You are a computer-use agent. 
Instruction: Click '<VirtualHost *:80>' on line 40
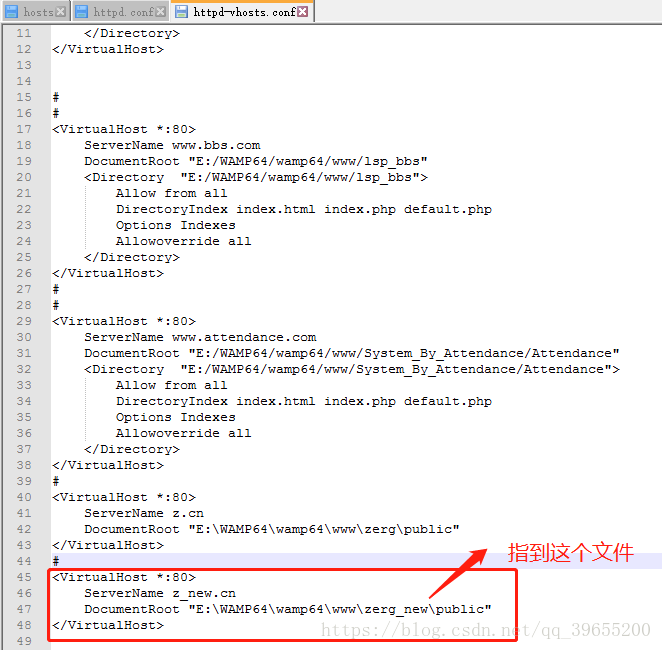coord(124,497)
